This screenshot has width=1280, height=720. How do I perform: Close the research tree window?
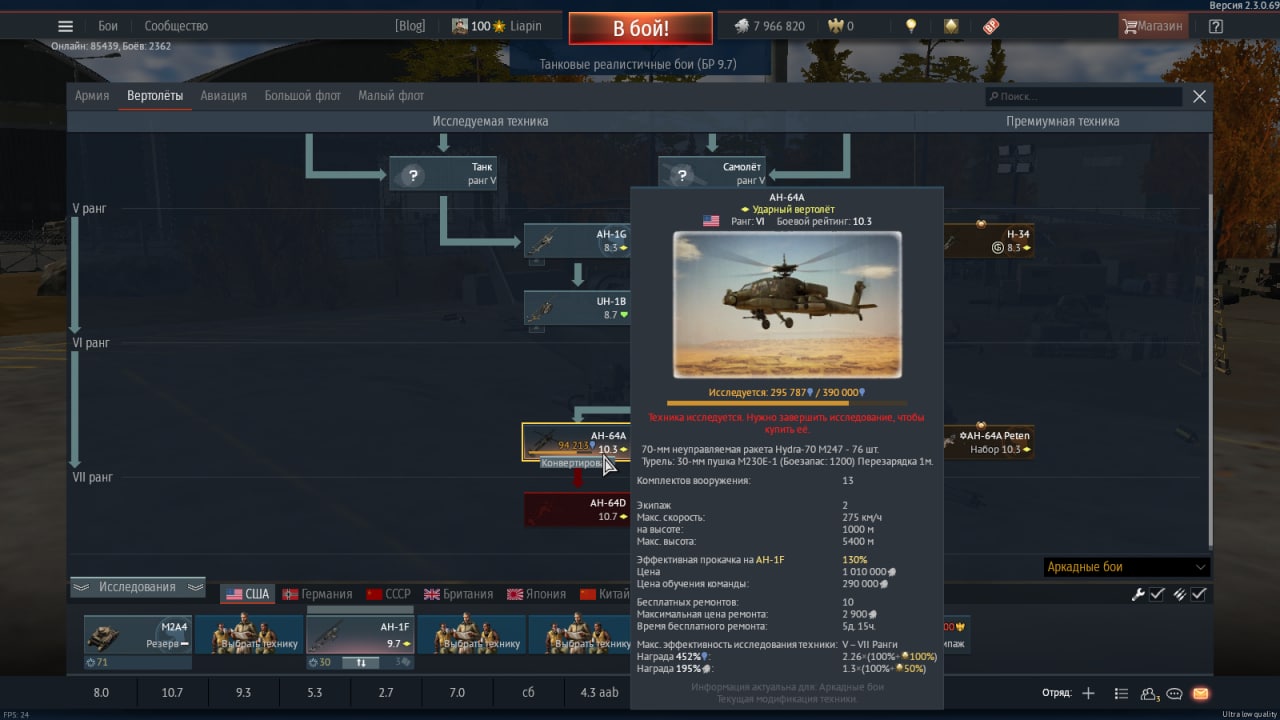[x=1199, y=97]
